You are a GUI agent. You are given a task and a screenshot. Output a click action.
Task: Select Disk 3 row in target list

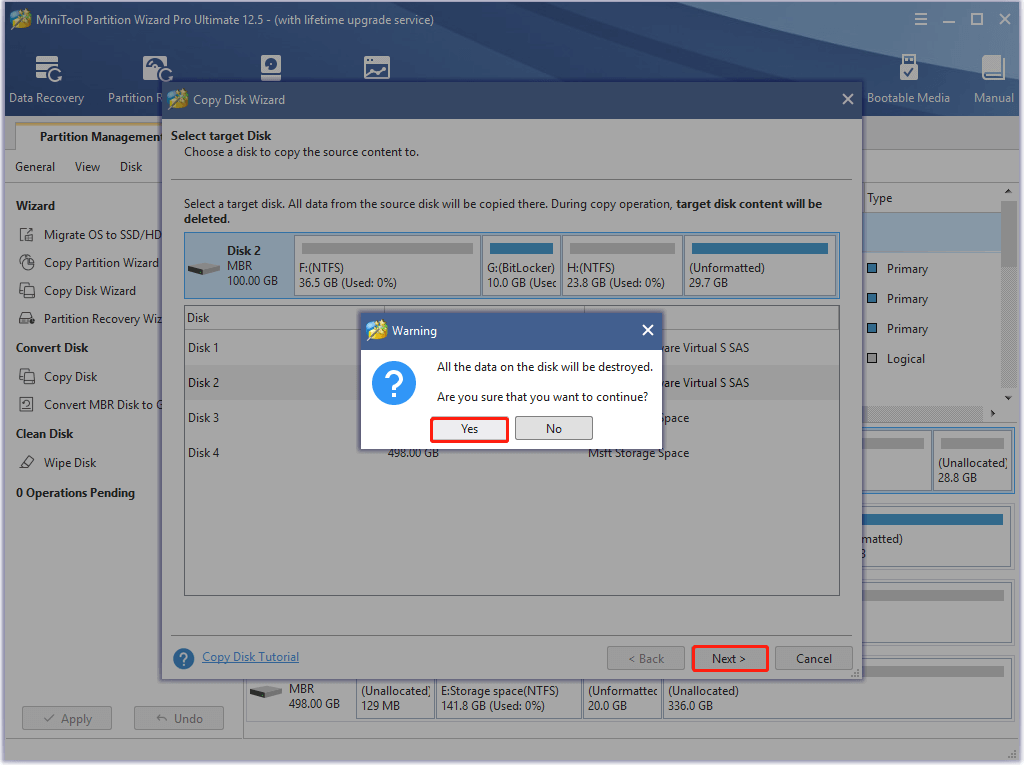click(x=511, y=418)
